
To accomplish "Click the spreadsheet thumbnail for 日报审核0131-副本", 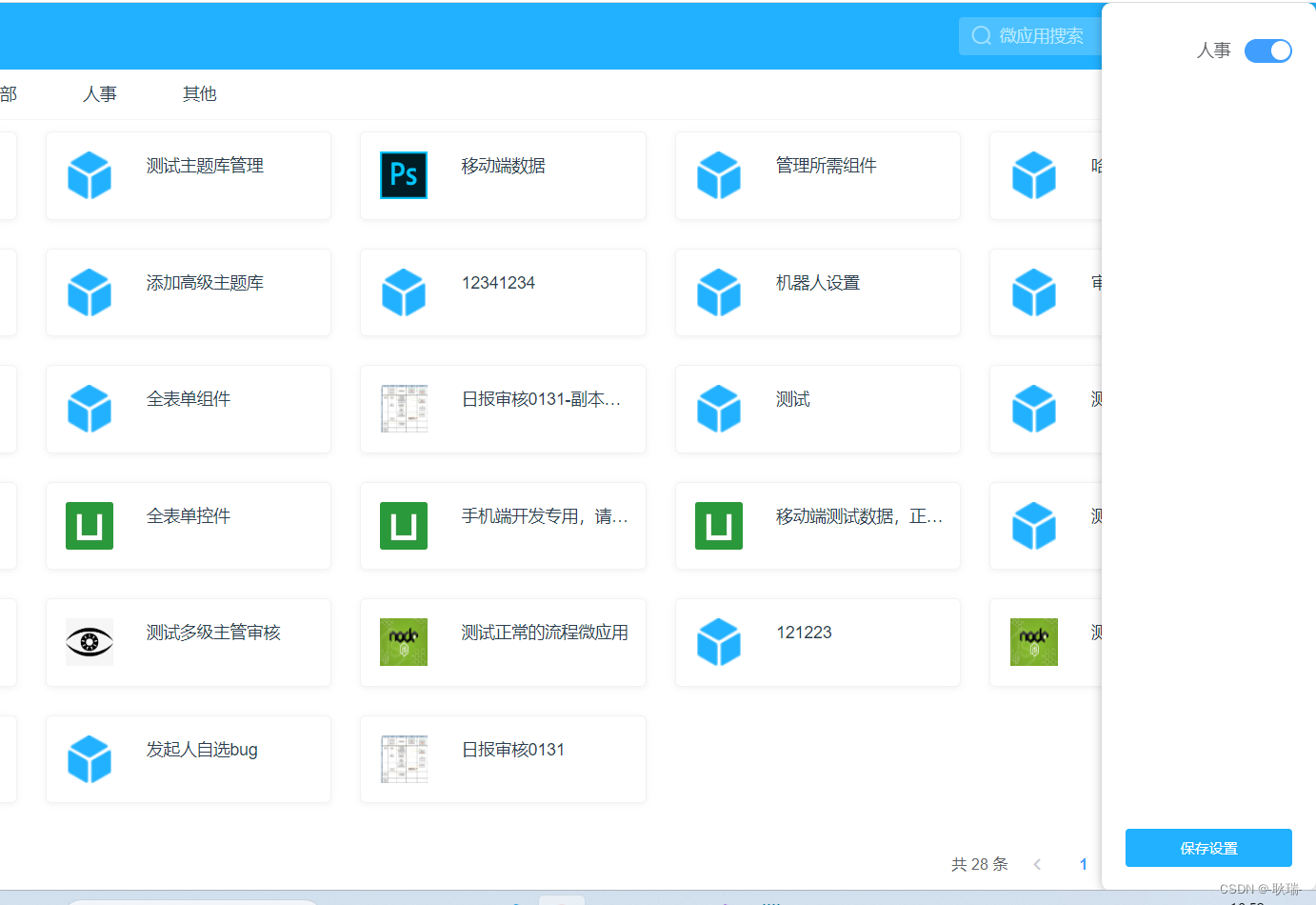I will [404, 409].
